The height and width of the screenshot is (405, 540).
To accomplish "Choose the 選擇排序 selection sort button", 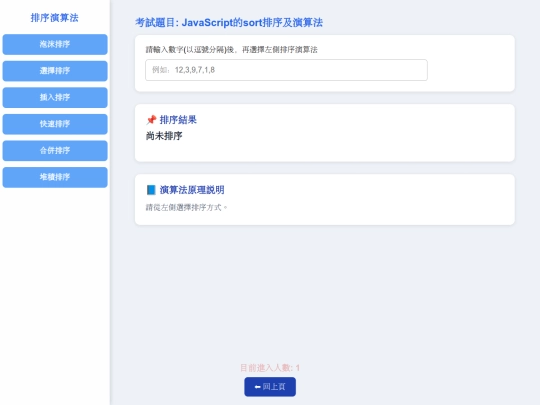I will (55, 71).
